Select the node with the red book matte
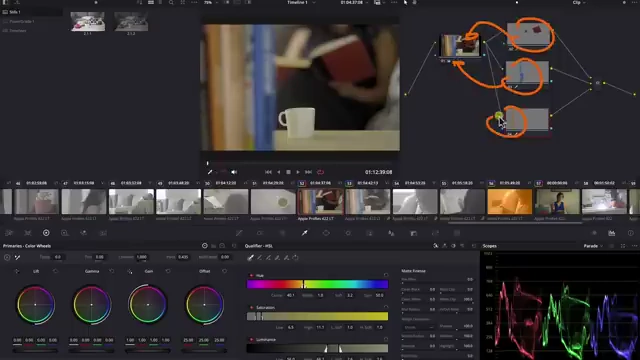This screenshot has height=360, width=640. point(528,34)
